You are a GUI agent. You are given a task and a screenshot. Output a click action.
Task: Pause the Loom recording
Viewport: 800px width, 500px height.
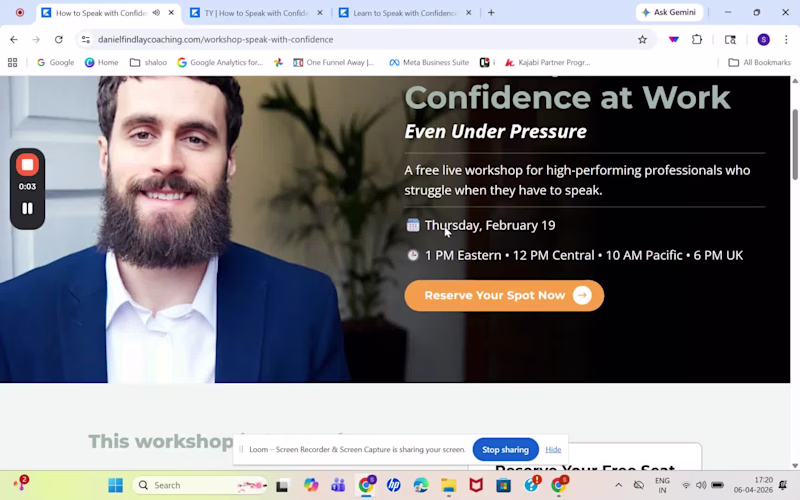click(27, 208)
